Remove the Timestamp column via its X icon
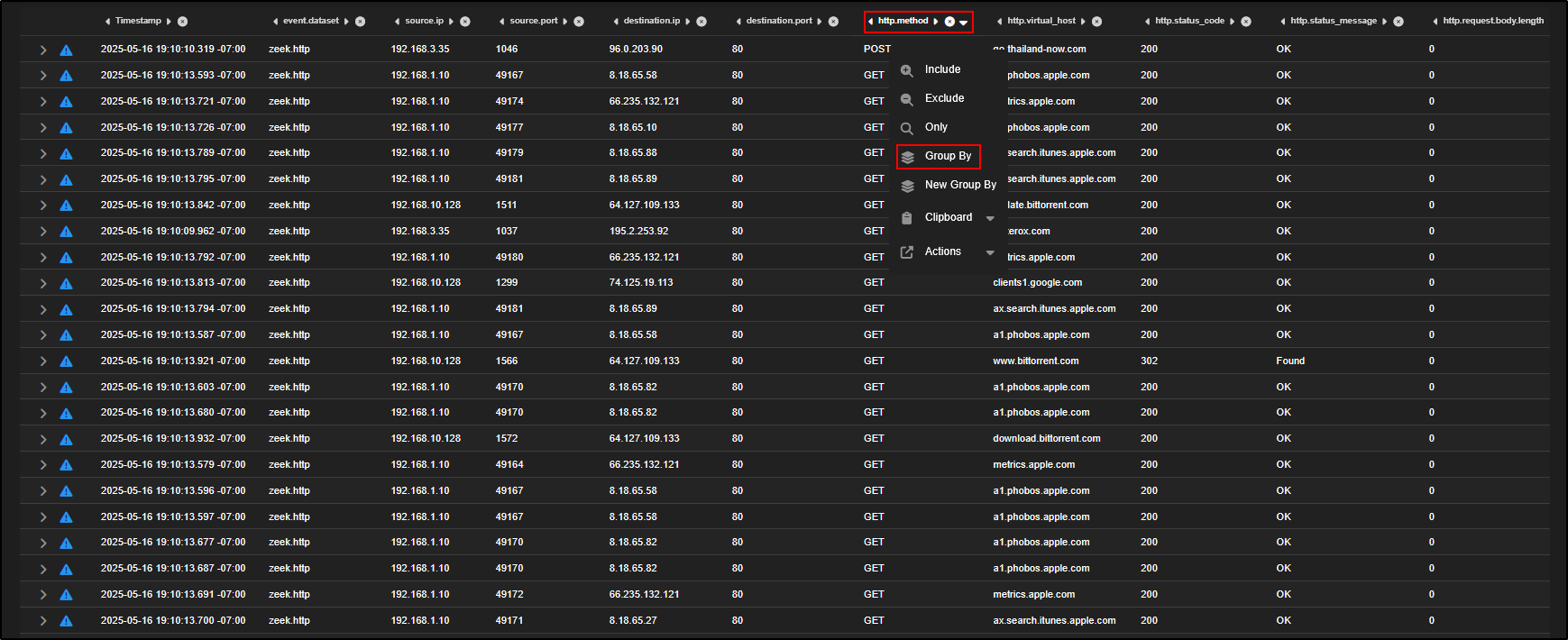 [183, 21]
